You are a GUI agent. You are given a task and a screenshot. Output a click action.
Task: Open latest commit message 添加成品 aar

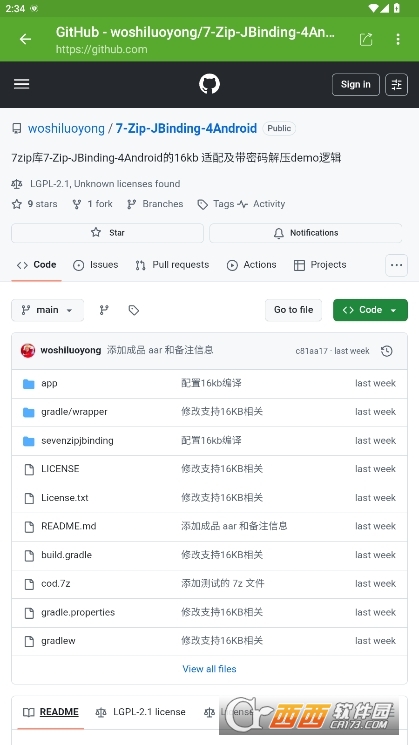(160, 351)
